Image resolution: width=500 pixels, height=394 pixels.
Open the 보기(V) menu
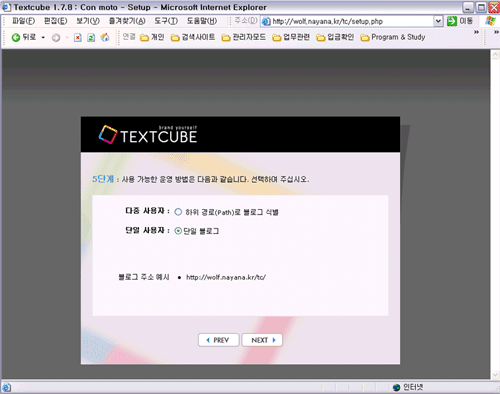88,21
